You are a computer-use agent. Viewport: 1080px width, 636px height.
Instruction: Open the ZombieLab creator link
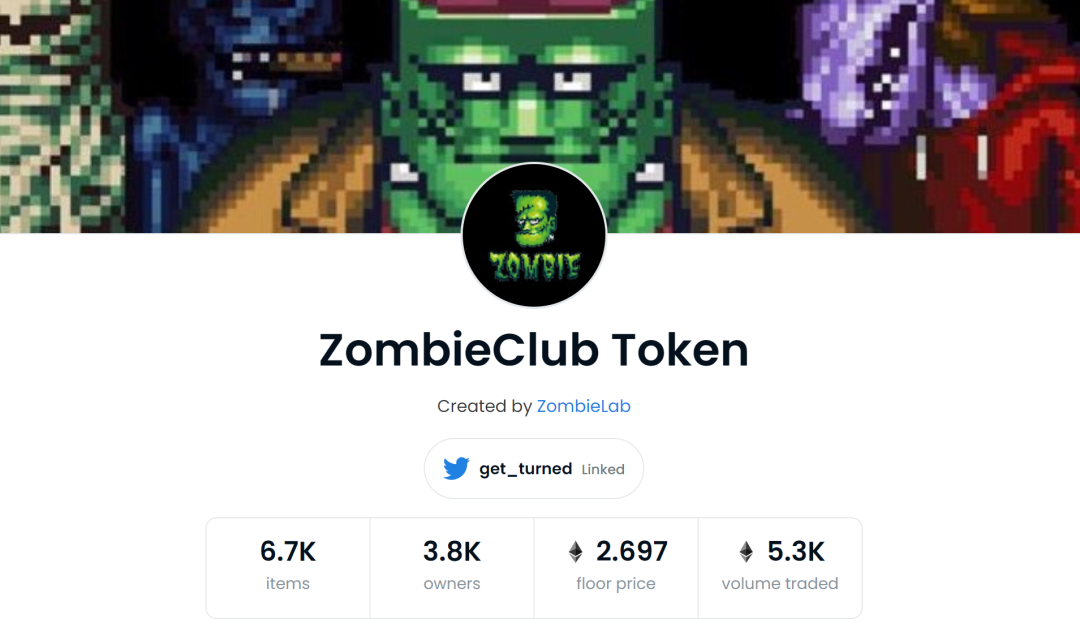point(583,406)
